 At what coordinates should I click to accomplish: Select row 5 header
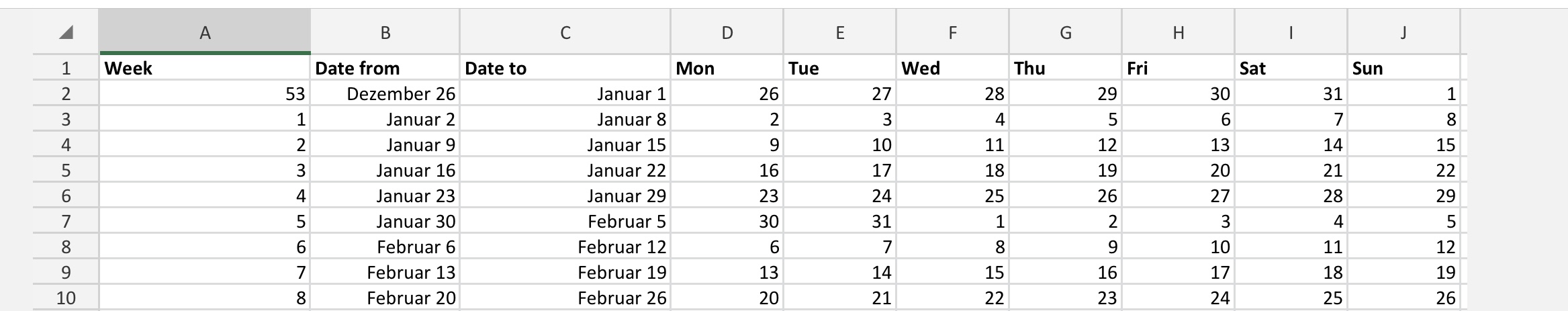[66, 171]
